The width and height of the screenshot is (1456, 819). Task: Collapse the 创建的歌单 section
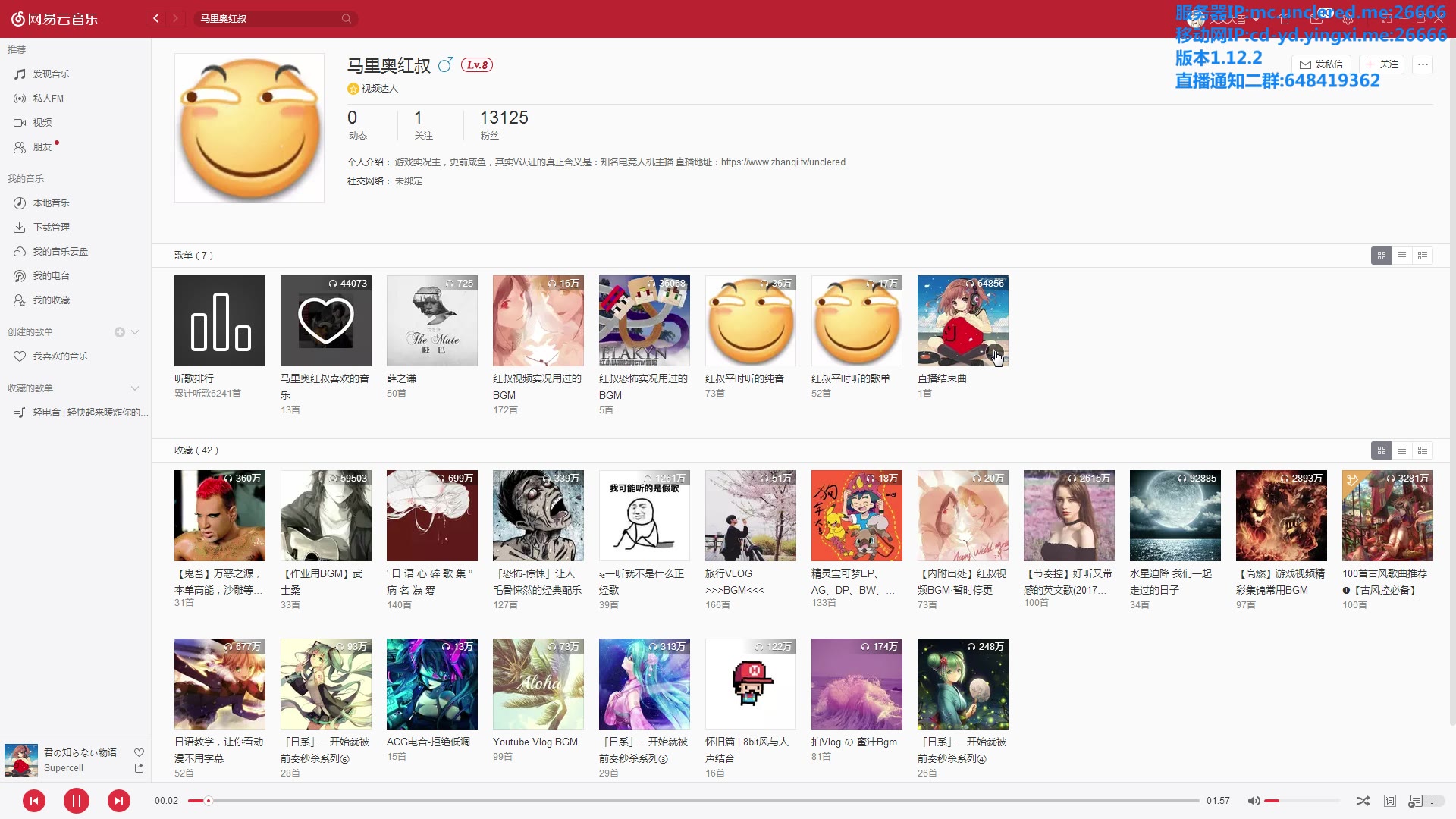(x=135, y=332)
